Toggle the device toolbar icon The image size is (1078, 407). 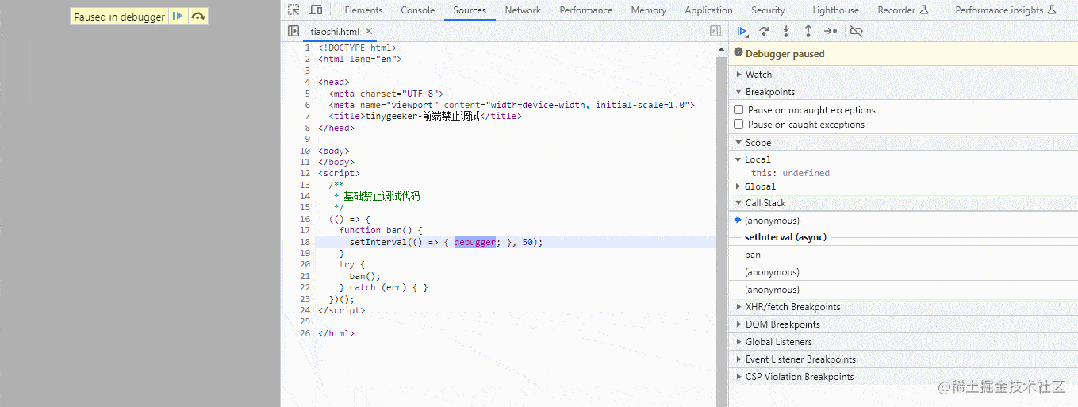click(316, 10)
